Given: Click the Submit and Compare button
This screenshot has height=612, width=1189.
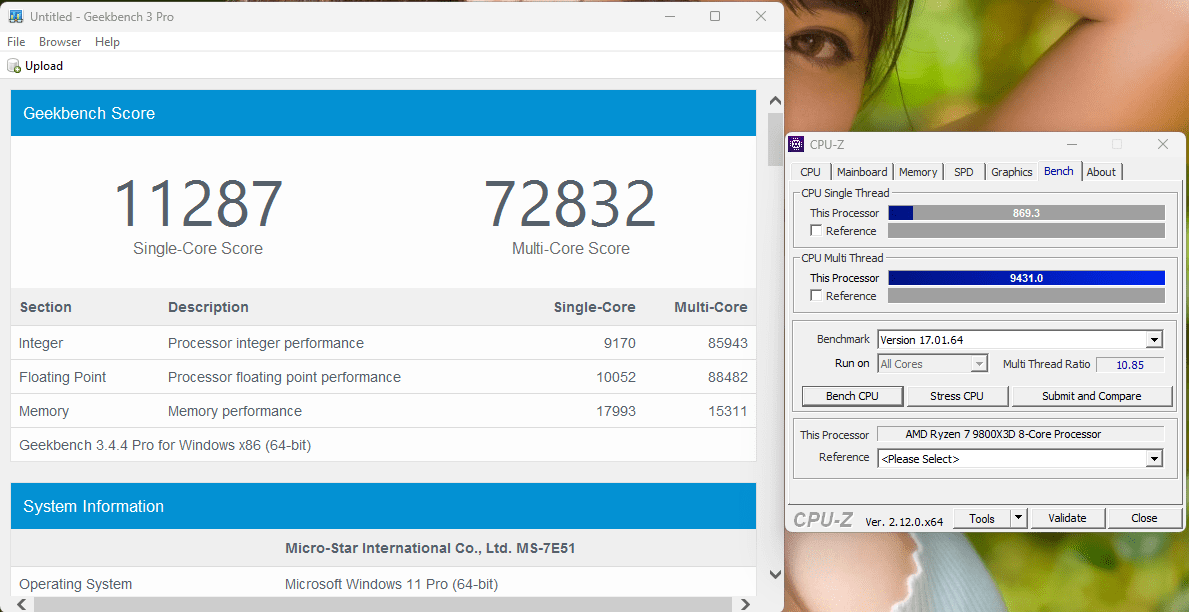Looking at the screenshot, I should tap(1091, 396).
